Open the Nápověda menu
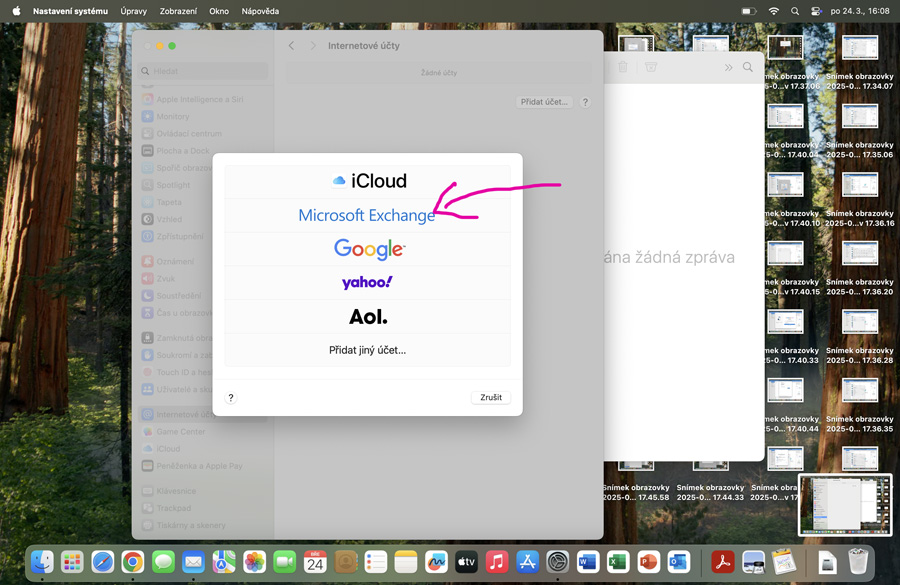900x585 pixels. coord(260,11)
